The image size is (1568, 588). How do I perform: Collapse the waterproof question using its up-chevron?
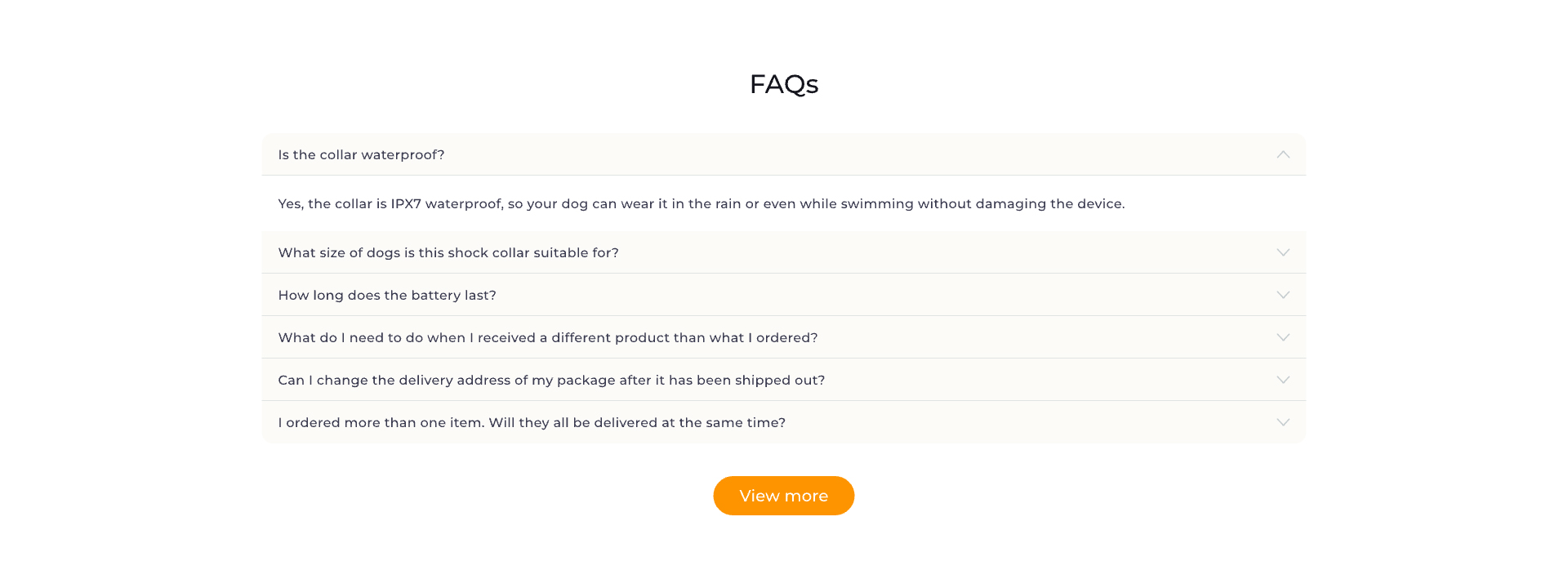1283,154
